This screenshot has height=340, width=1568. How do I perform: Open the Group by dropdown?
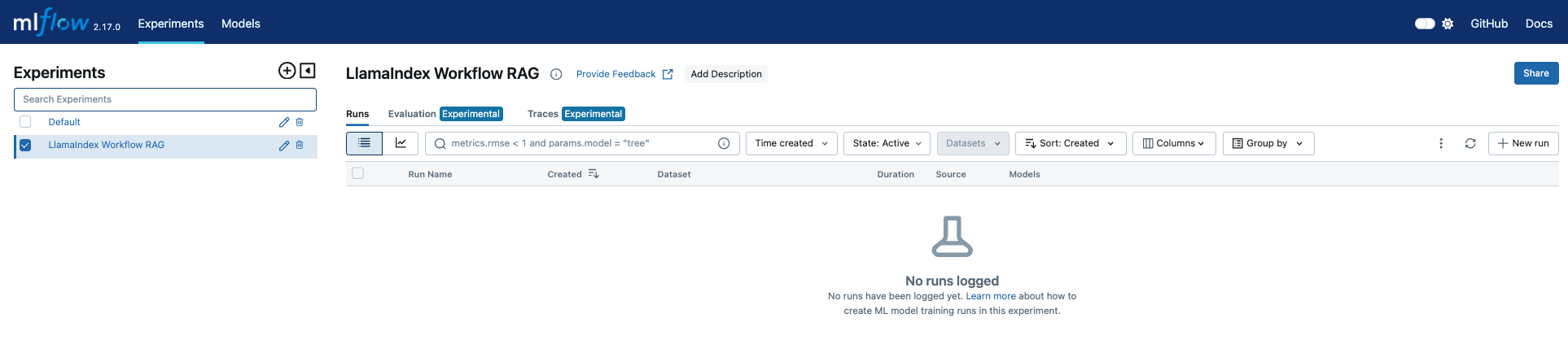[x=1268, y=143]
